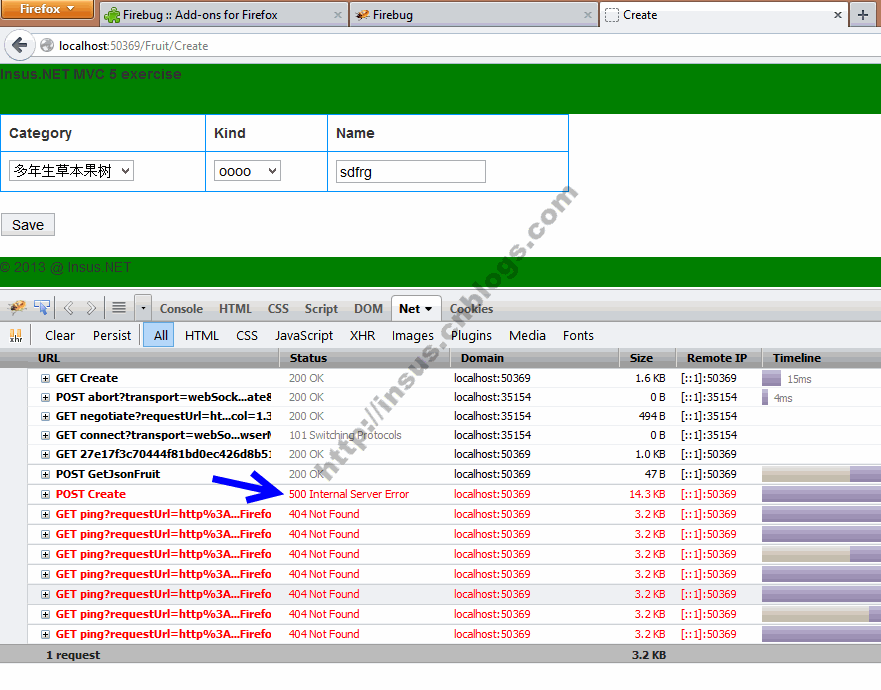The width and height of the screenshot is (881, 690).
Task: Open the CSS panel
Action: (278, 308)
